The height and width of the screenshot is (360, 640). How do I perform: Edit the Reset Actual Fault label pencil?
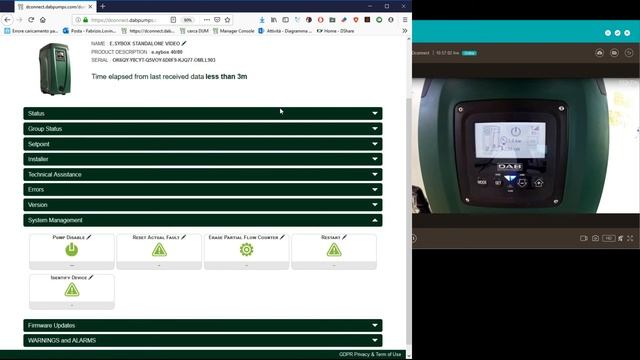click(184, 237)
